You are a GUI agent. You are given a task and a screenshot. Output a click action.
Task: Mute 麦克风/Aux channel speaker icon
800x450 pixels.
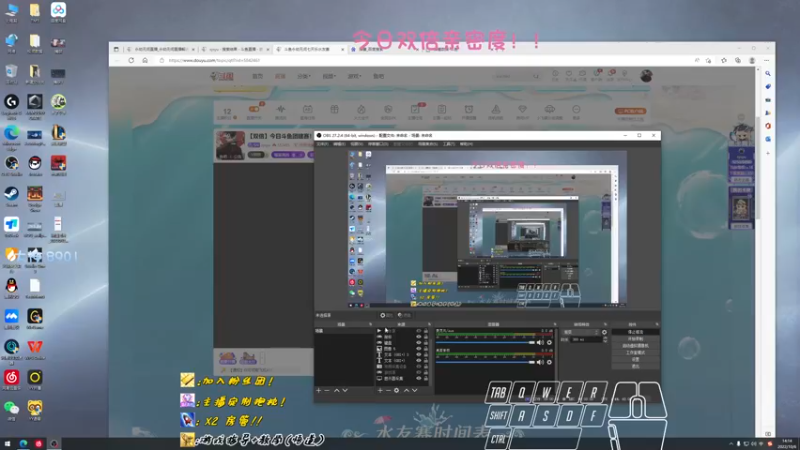540,343
